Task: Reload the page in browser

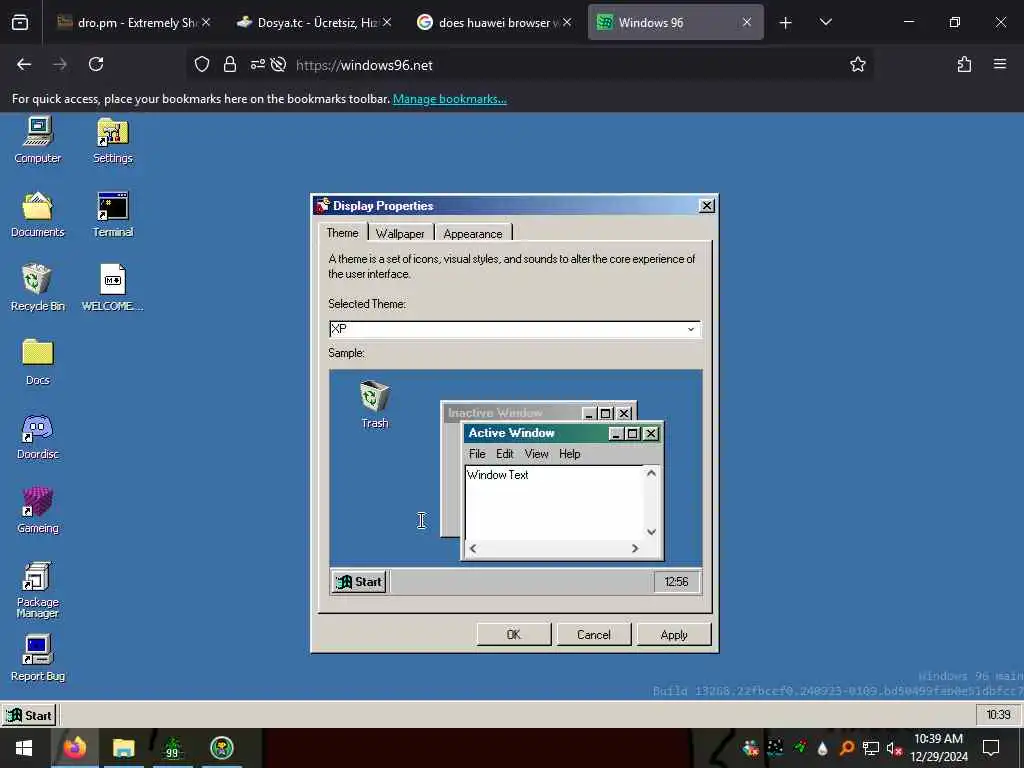Action: (x=96, y=64)
